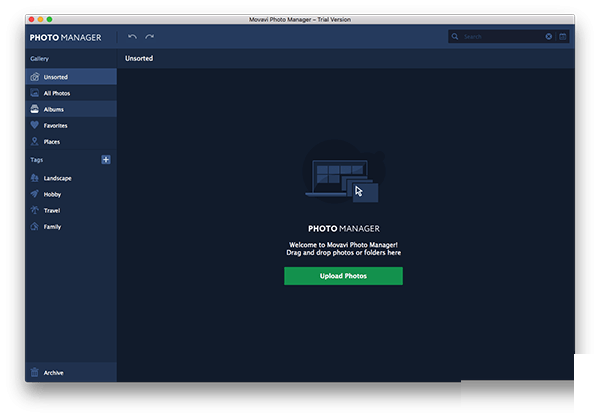Viewport: 600px width, 418px height.
Task: Add a new tag with the plus button
Action: click(x=106, y=160)
